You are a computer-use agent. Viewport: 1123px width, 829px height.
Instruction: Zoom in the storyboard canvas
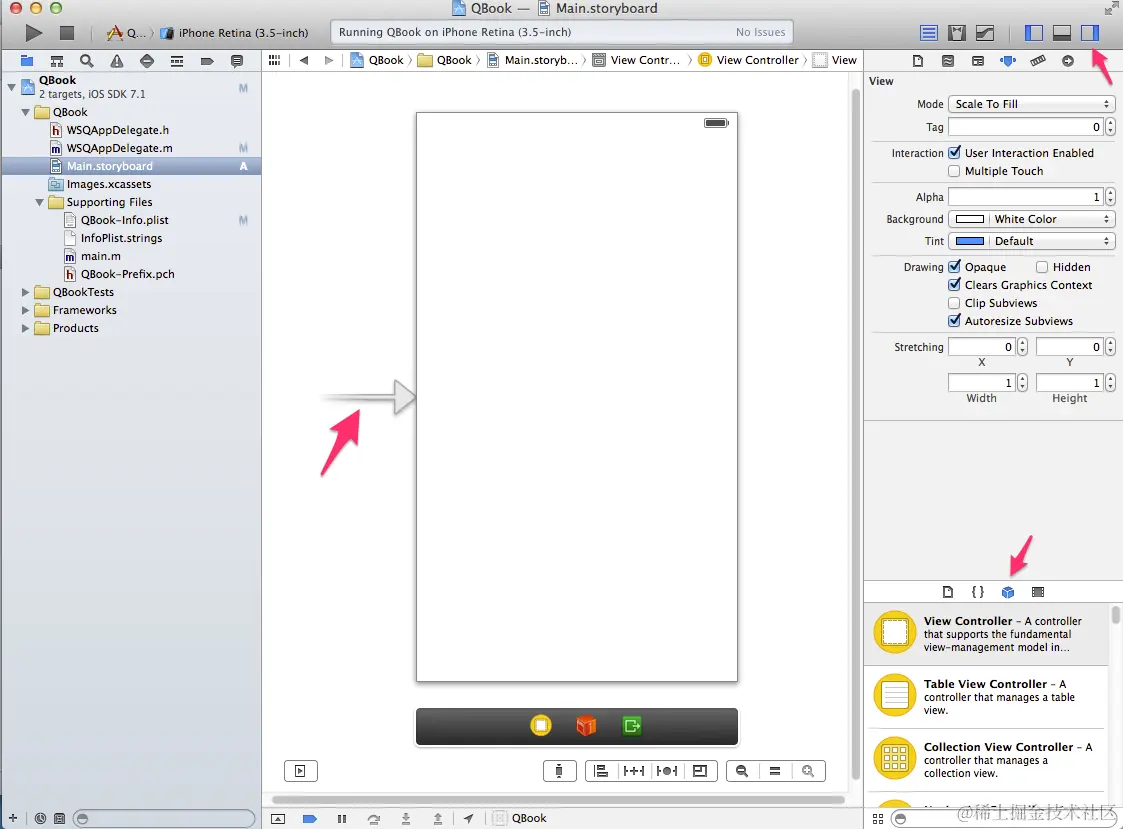pos(808,771)
